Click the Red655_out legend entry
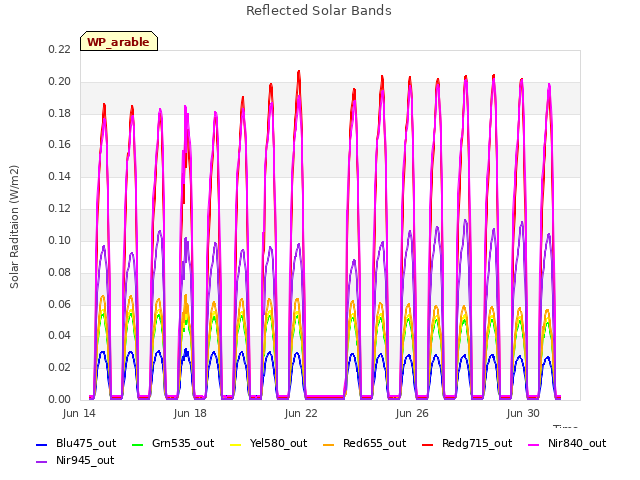Image resolution: width=640 pixels, height=480 pixels. pos(364,443)
